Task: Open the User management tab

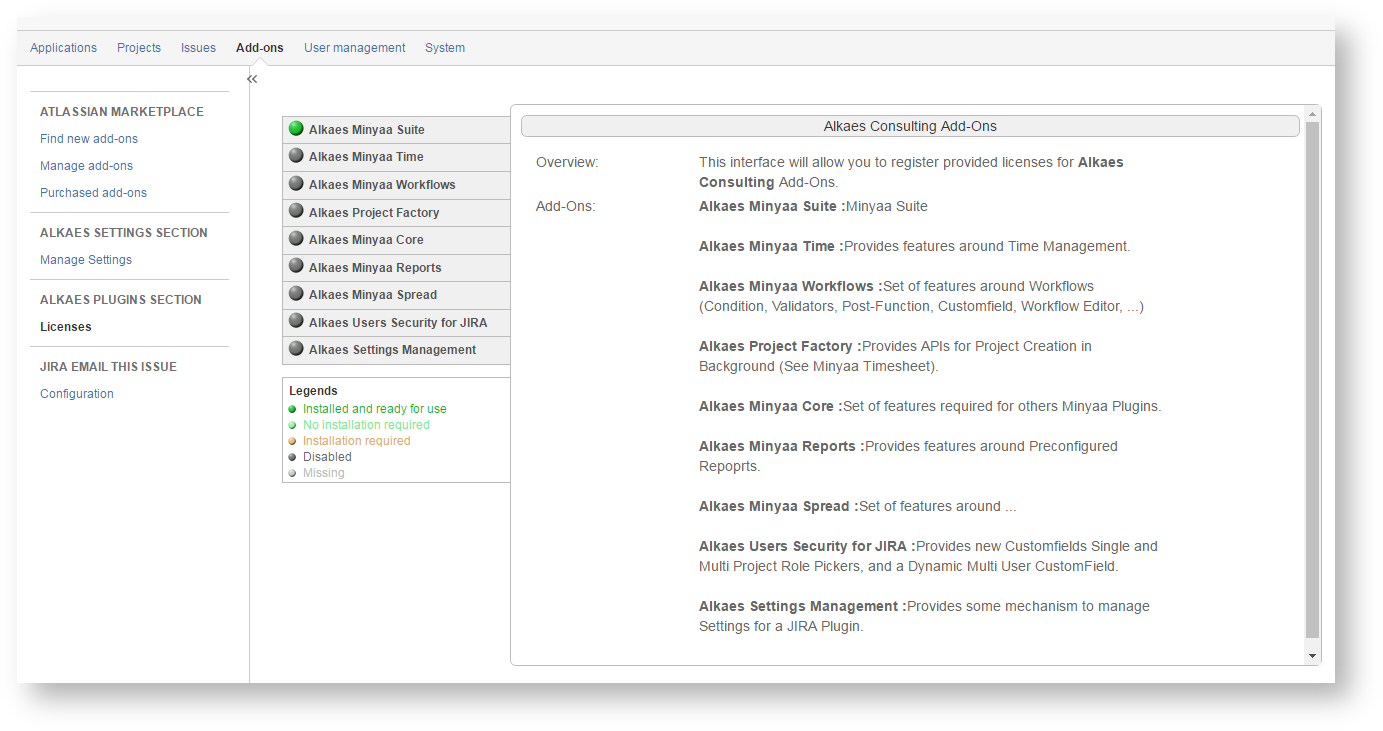Action: pos(354,48)
